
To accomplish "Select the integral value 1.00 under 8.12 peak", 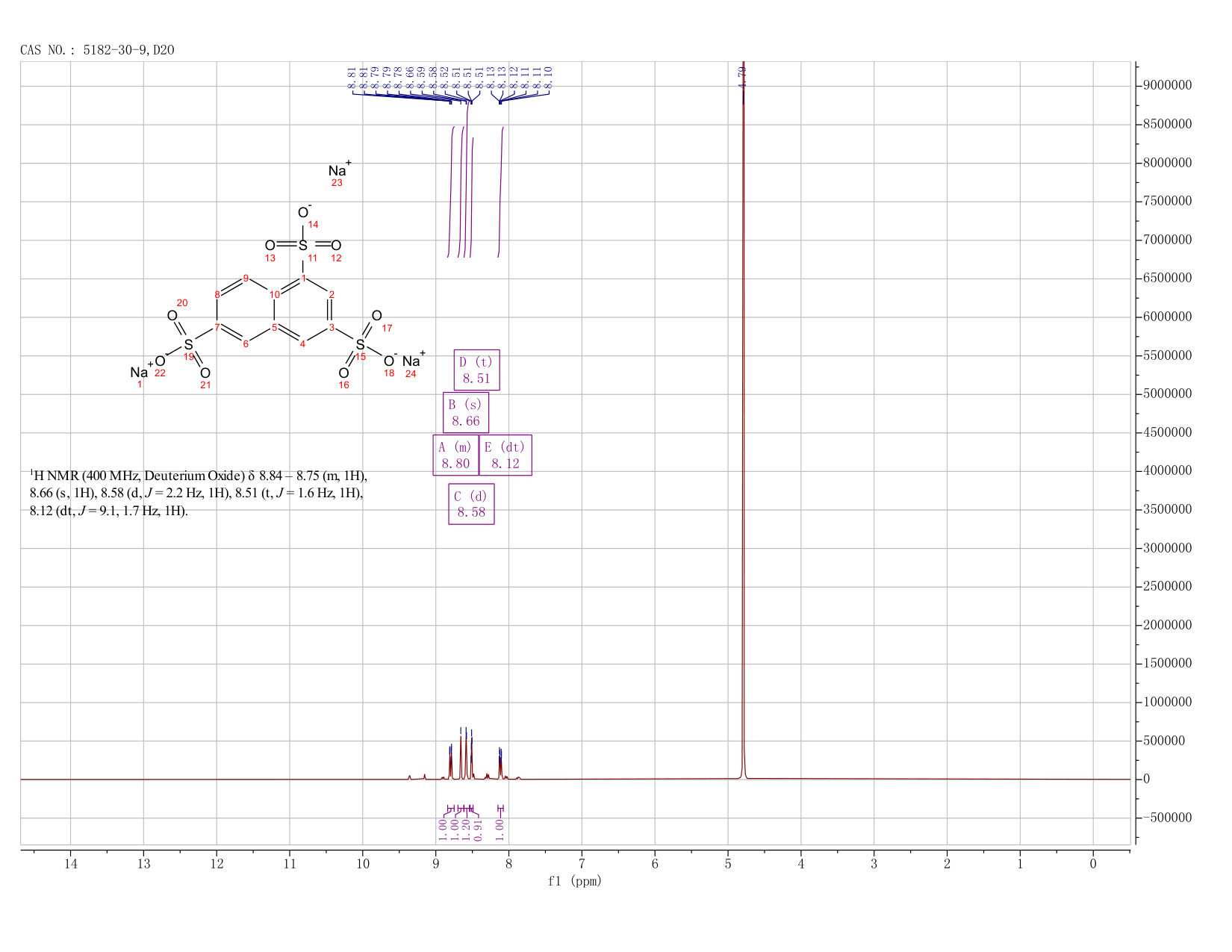I will 500,825.
